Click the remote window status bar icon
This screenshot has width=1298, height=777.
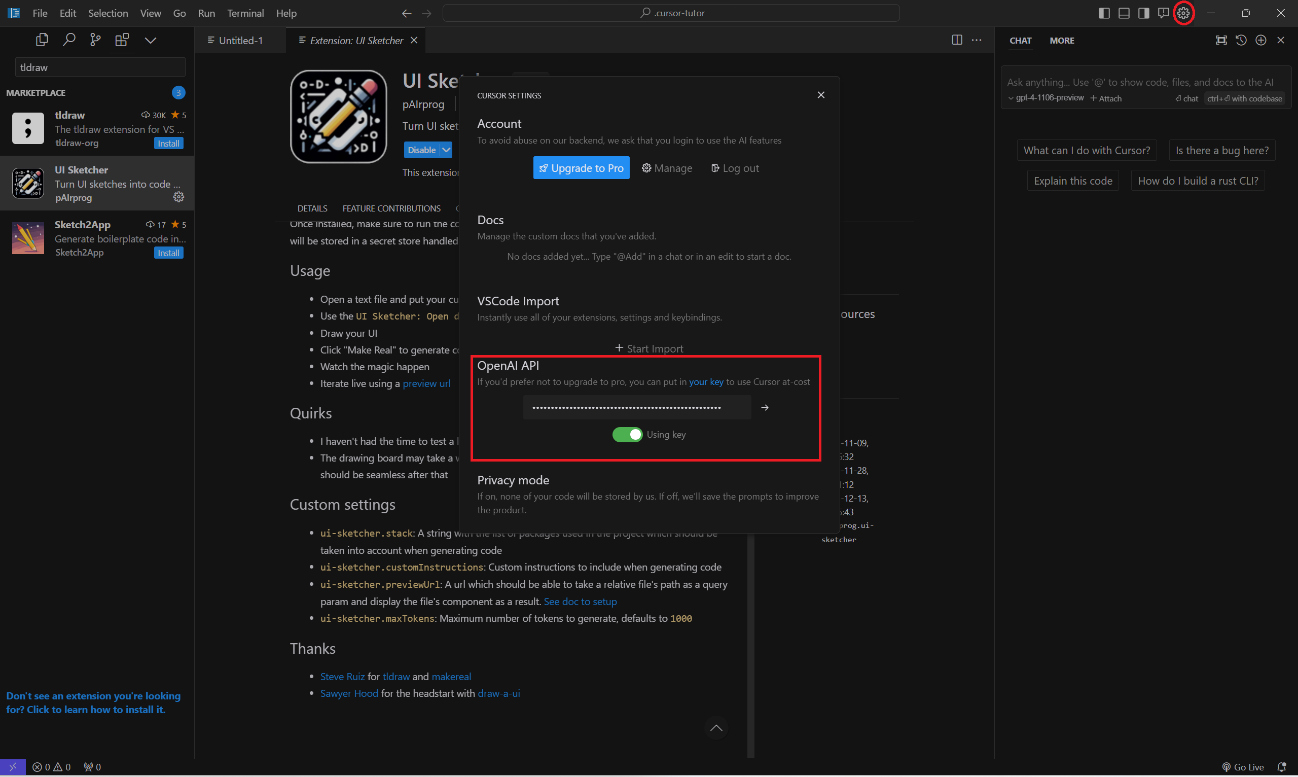point(12,767)
